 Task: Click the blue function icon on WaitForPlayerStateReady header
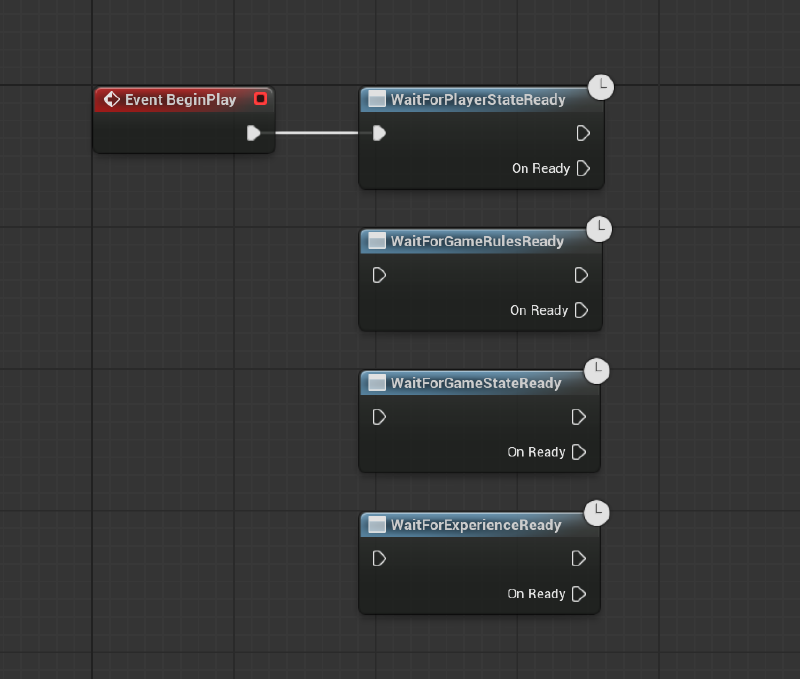pyautogui.click(x=377, y=99)
